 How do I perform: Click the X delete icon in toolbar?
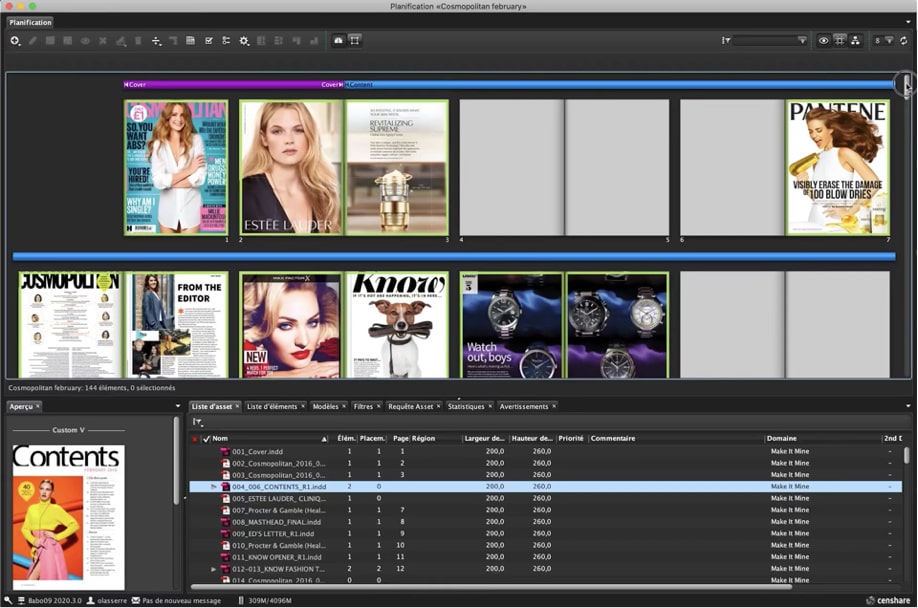[x=103, y=40]
